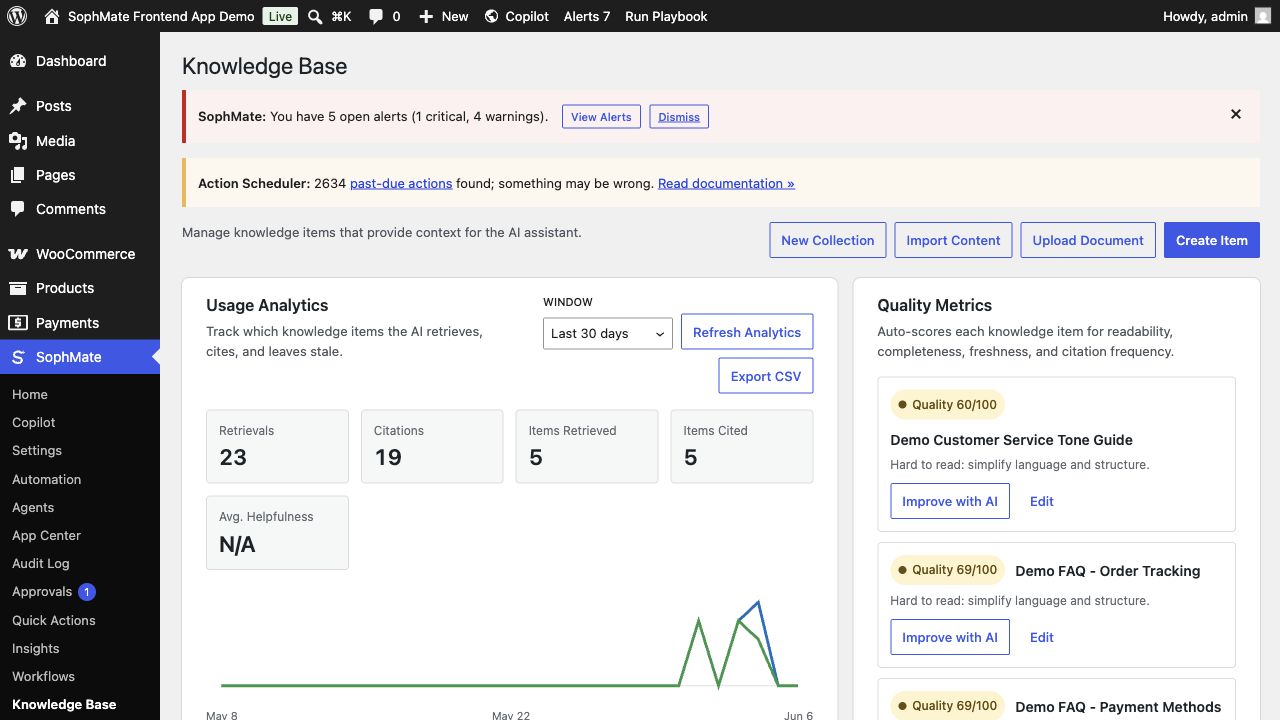Click the Create Item button

click(x=1212, y=240)
